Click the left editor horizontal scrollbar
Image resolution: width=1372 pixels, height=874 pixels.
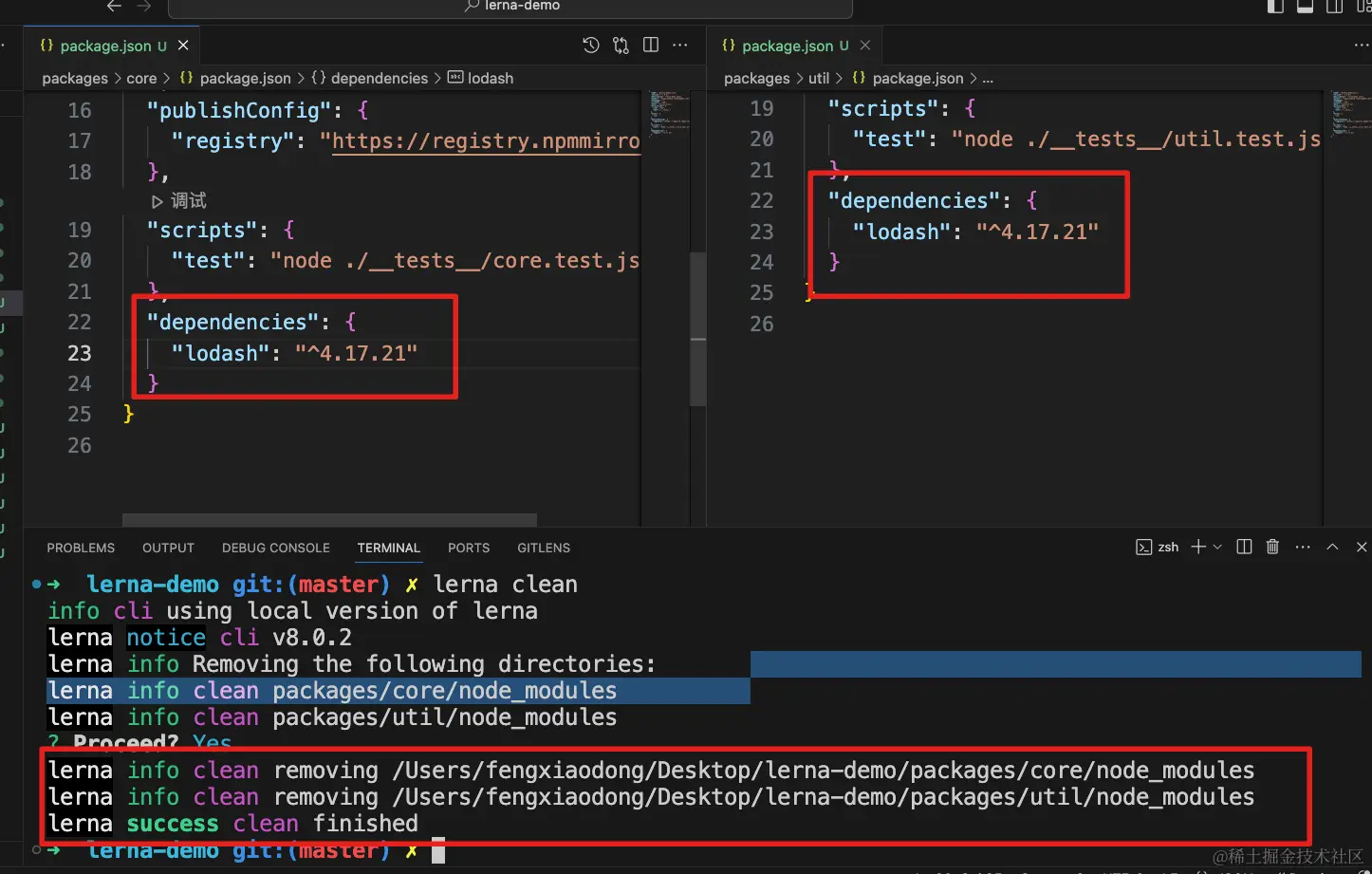[x=329, y=520]
